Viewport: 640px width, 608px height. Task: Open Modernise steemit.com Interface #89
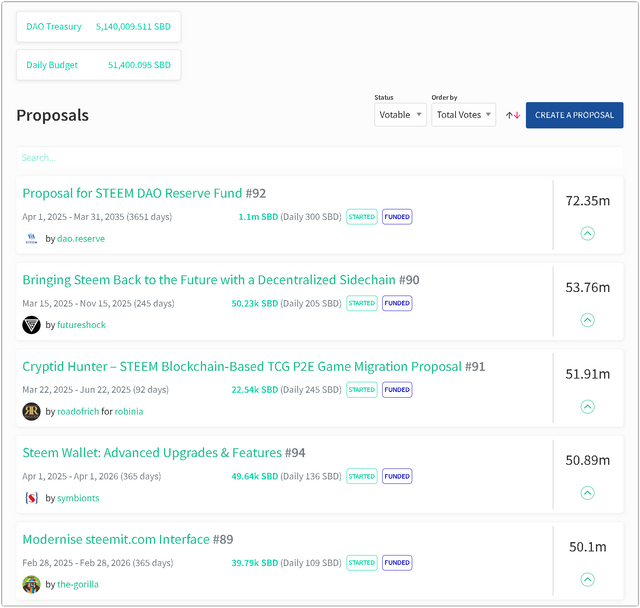[128, 539]
